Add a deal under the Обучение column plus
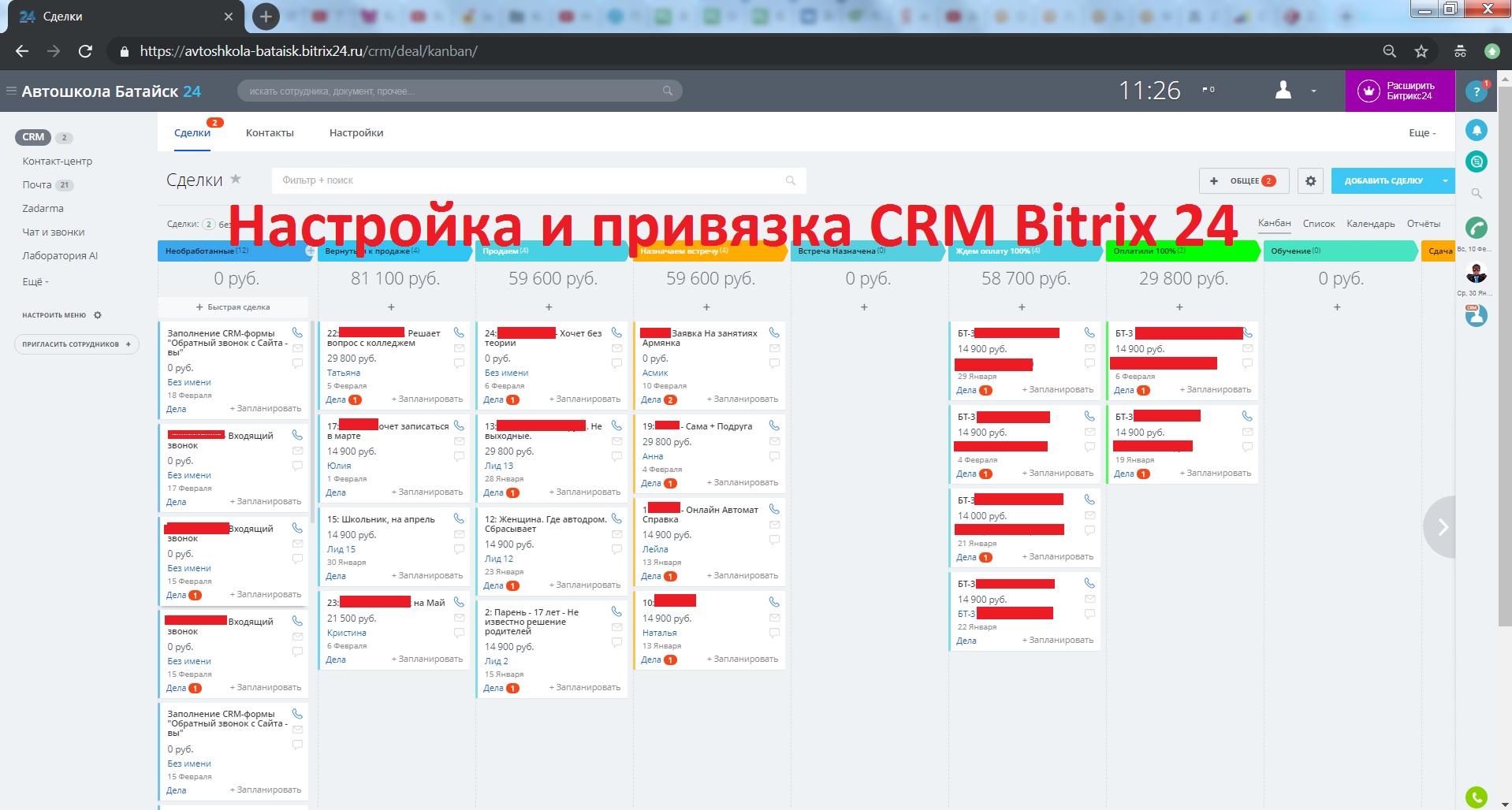This screenshot has width=1512, height=810. [1337, 307]
